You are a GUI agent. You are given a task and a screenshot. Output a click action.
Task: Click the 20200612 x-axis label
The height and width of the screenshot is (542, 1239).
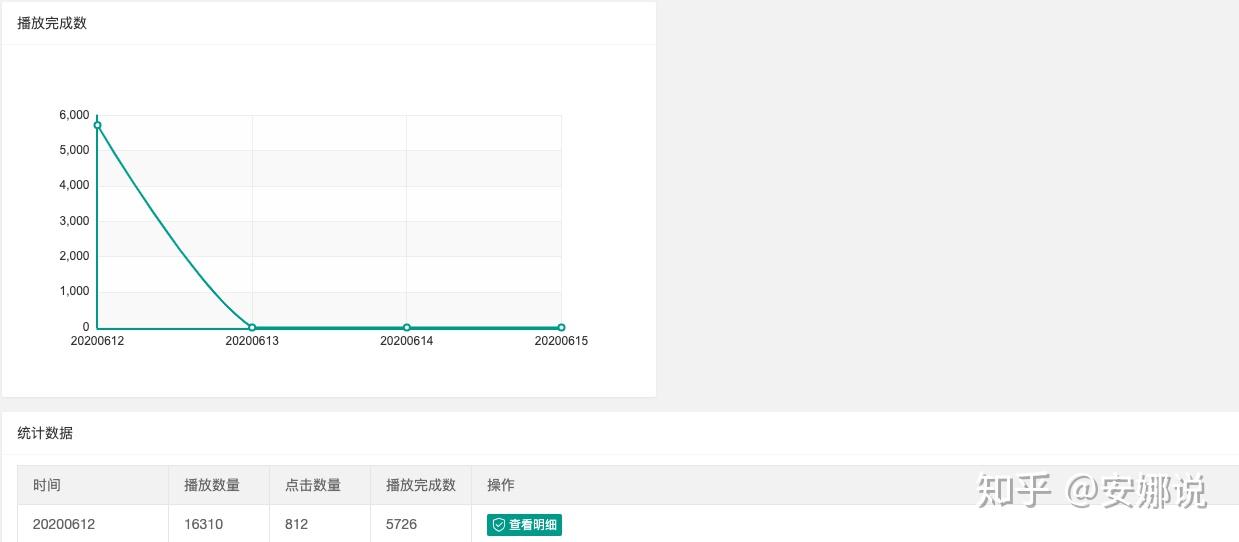97,341
